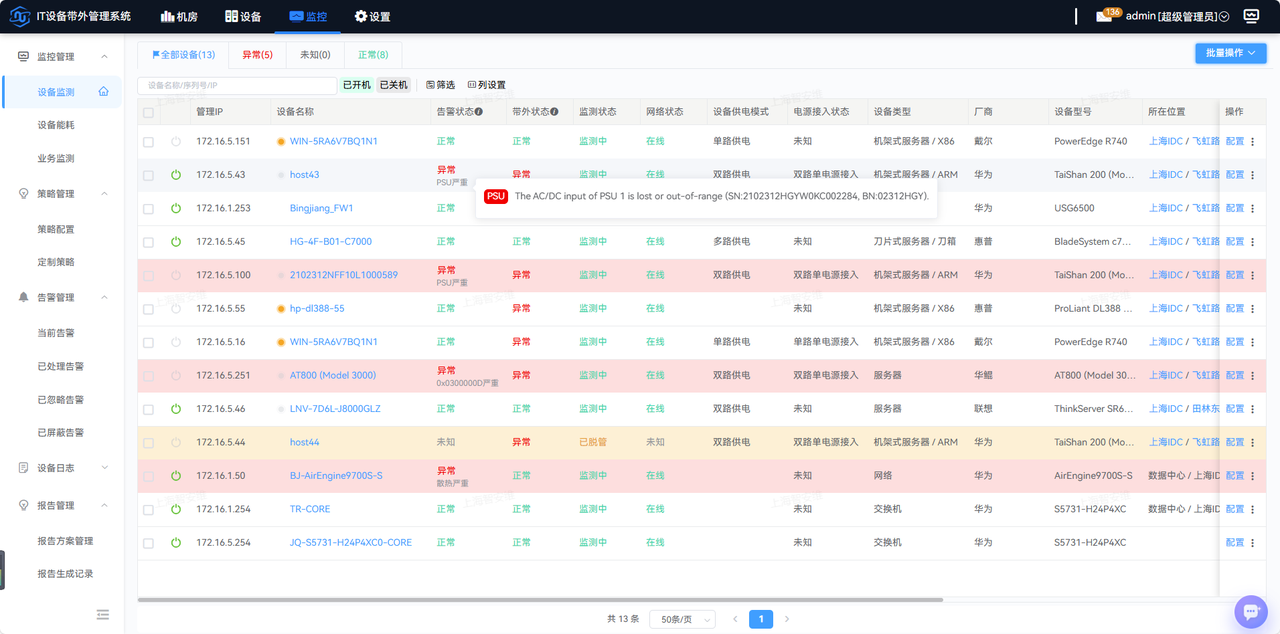Check the box for row 172.16.1.254

pyautogui.click(x=148, y=509)
